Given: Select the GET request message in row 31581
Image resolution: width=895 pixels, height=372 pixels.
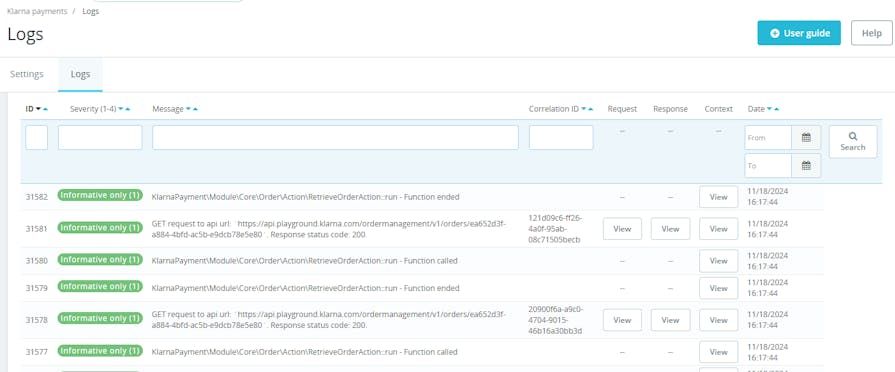Looking at the screenshot, I should pos(329,229).
